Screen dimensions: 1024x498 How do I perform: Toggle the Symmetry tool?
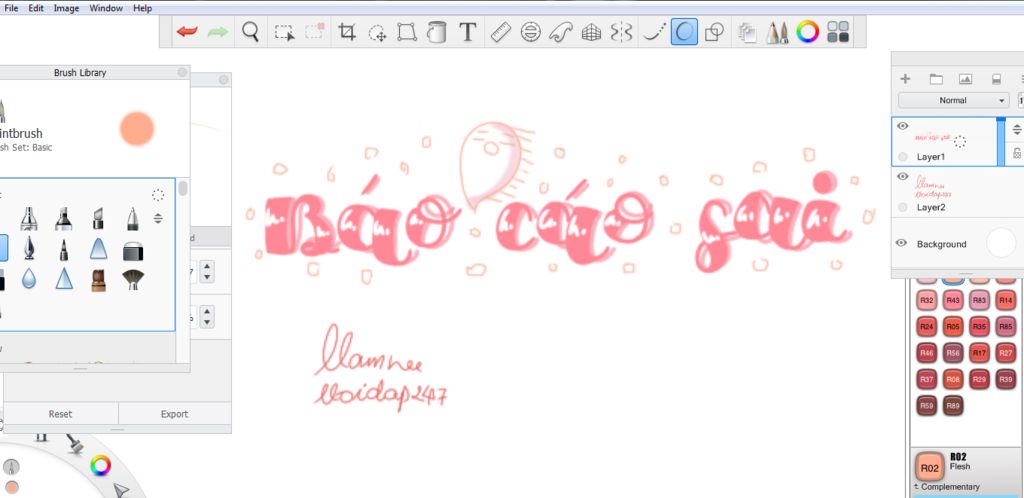tap(621, 32)
